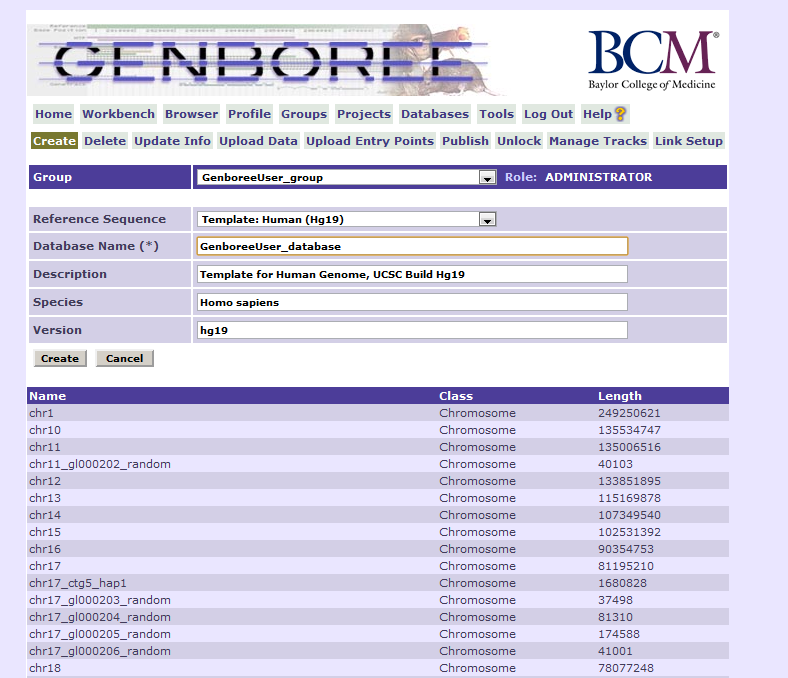Open the Manage Tracks tab
This screenshot has height=678, width=788.
click(598, 141)
